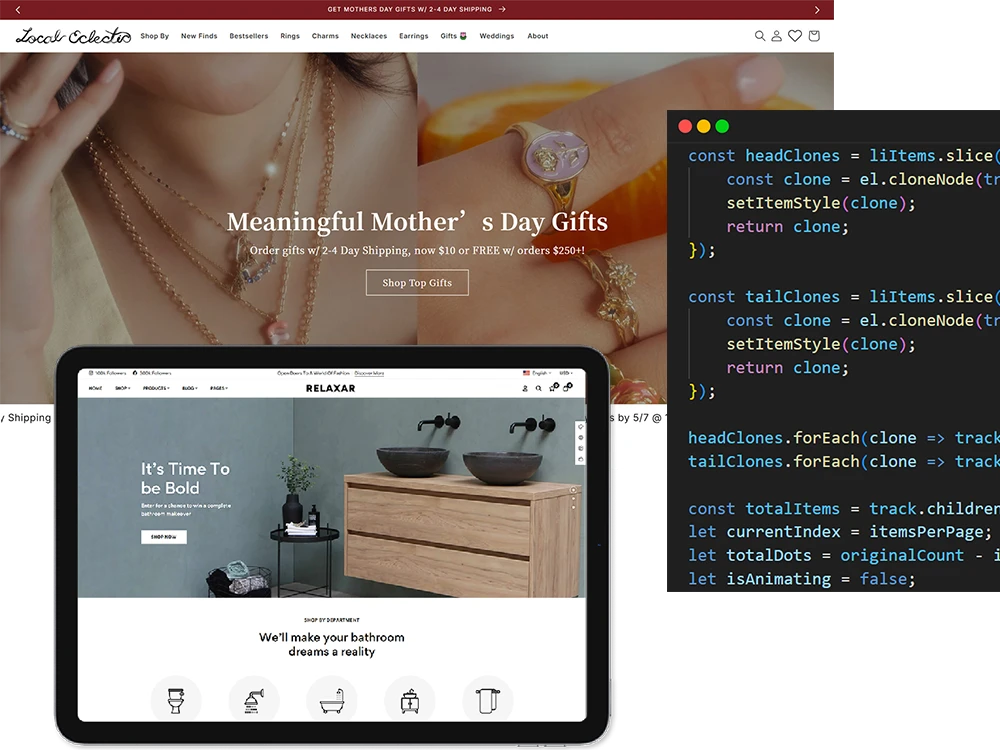The height and width of the screenshot is (750, 1000).
Task: Open the wishlist icon on Relaxar header
Action: 554,387
